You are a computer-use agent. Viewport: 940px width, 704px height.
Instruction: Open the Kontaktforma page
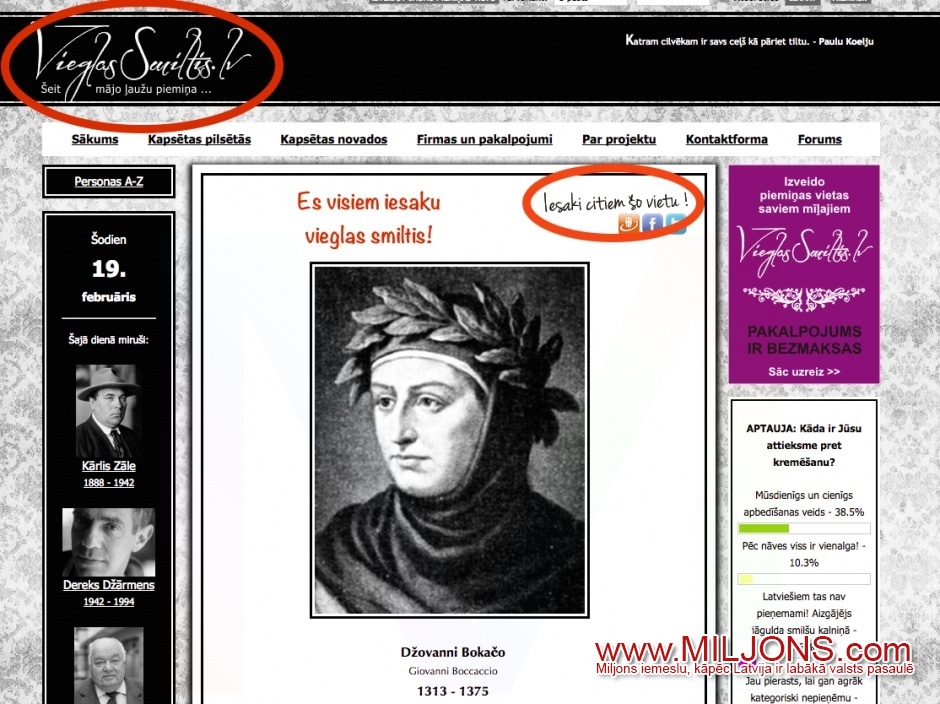[726, 140]
